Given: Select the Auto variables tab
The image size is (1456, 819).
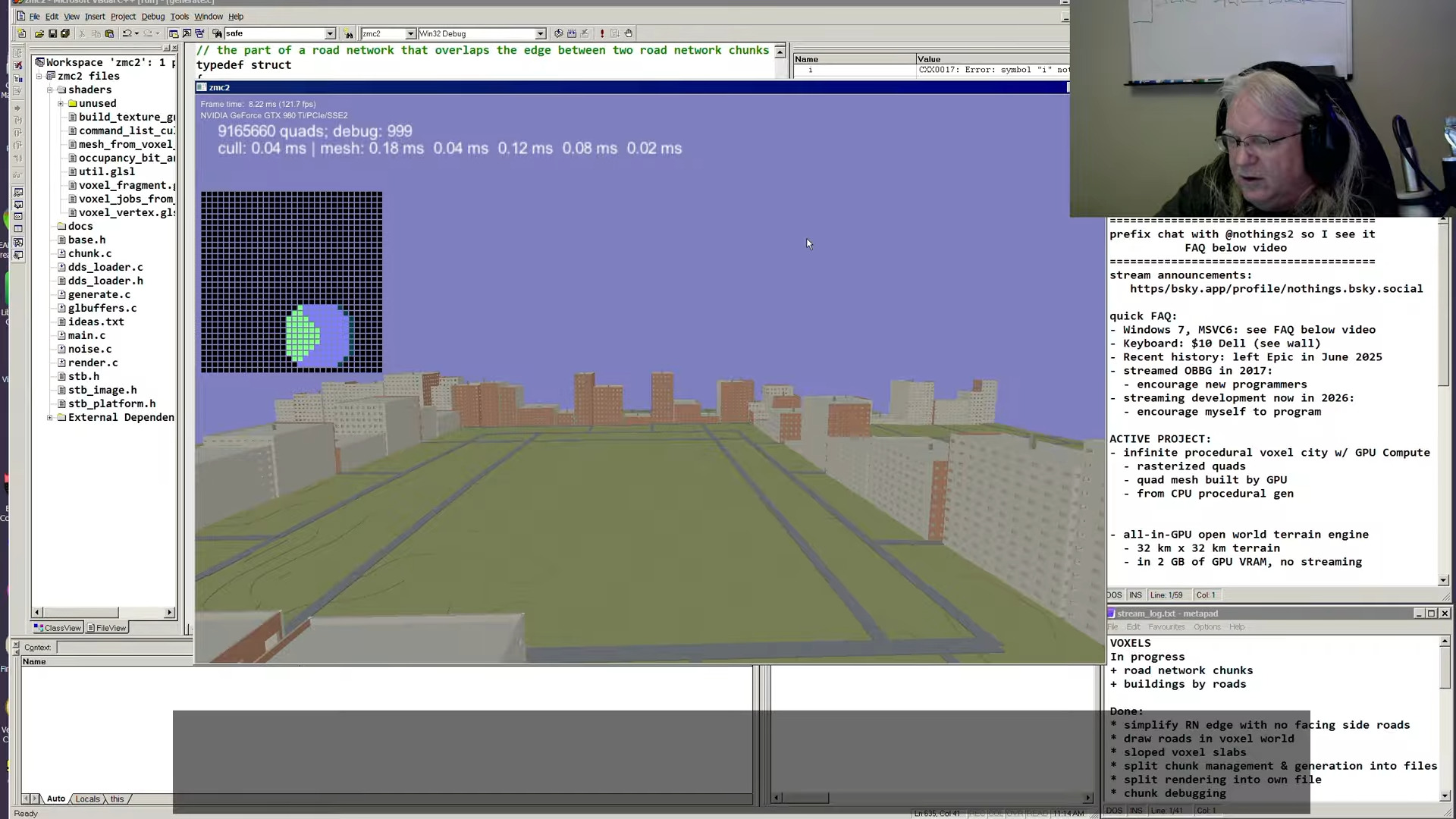Looking at the screenshot, I should click(56, 799).
